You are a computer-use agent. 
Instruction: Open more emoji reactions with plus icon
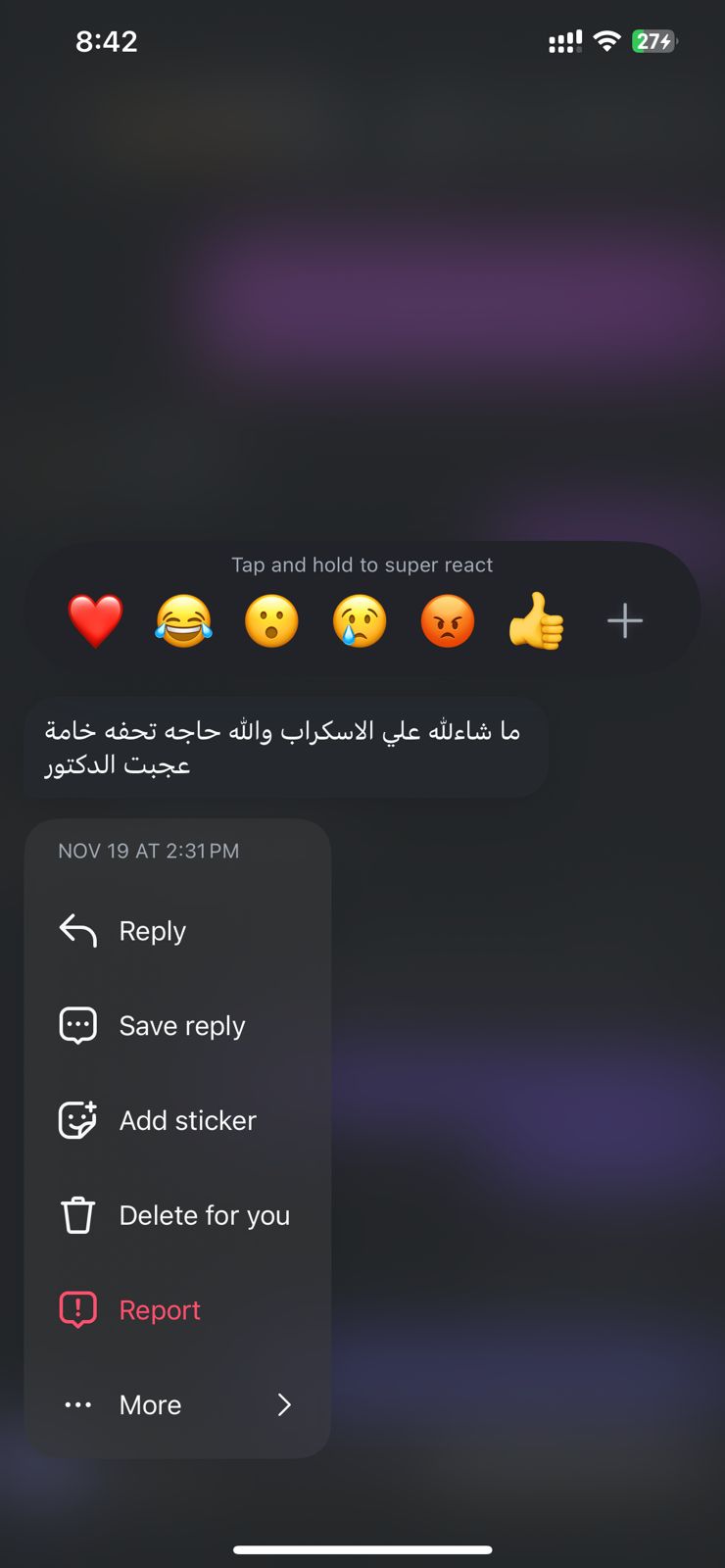coord(625,621)
